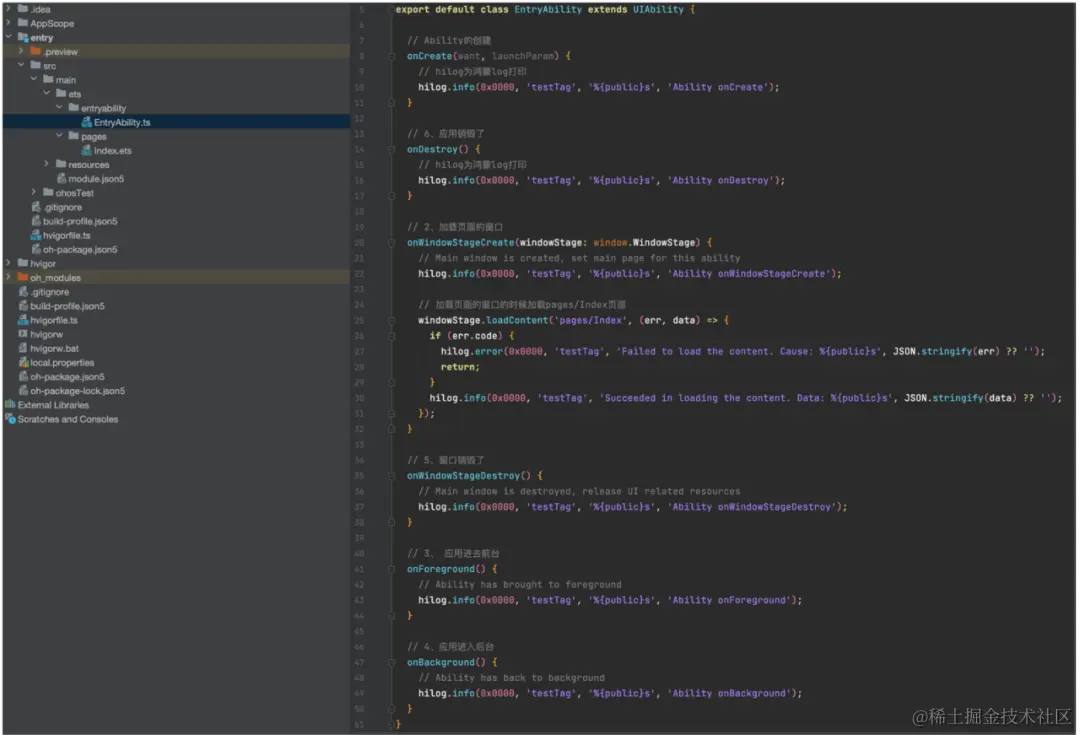The image size is (1080, 735).
Task: Expand the AppScope folder arrow
Action: (x=8, y=23)
